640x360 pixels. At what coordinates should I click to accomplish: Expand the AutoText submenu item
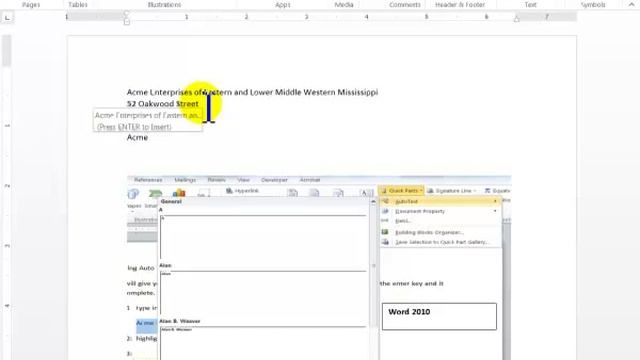(x=440, y=201)
